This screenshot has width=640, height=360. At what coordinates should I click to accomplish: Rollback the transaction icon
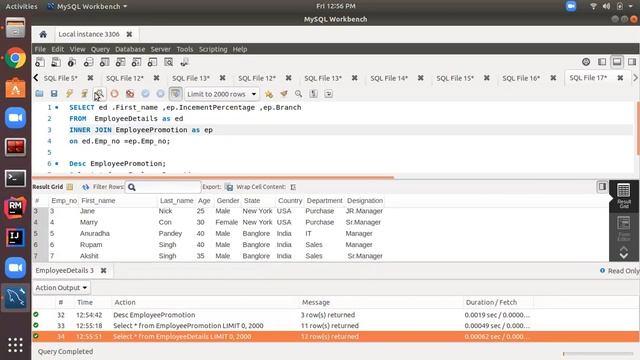(x=160, y=93)
